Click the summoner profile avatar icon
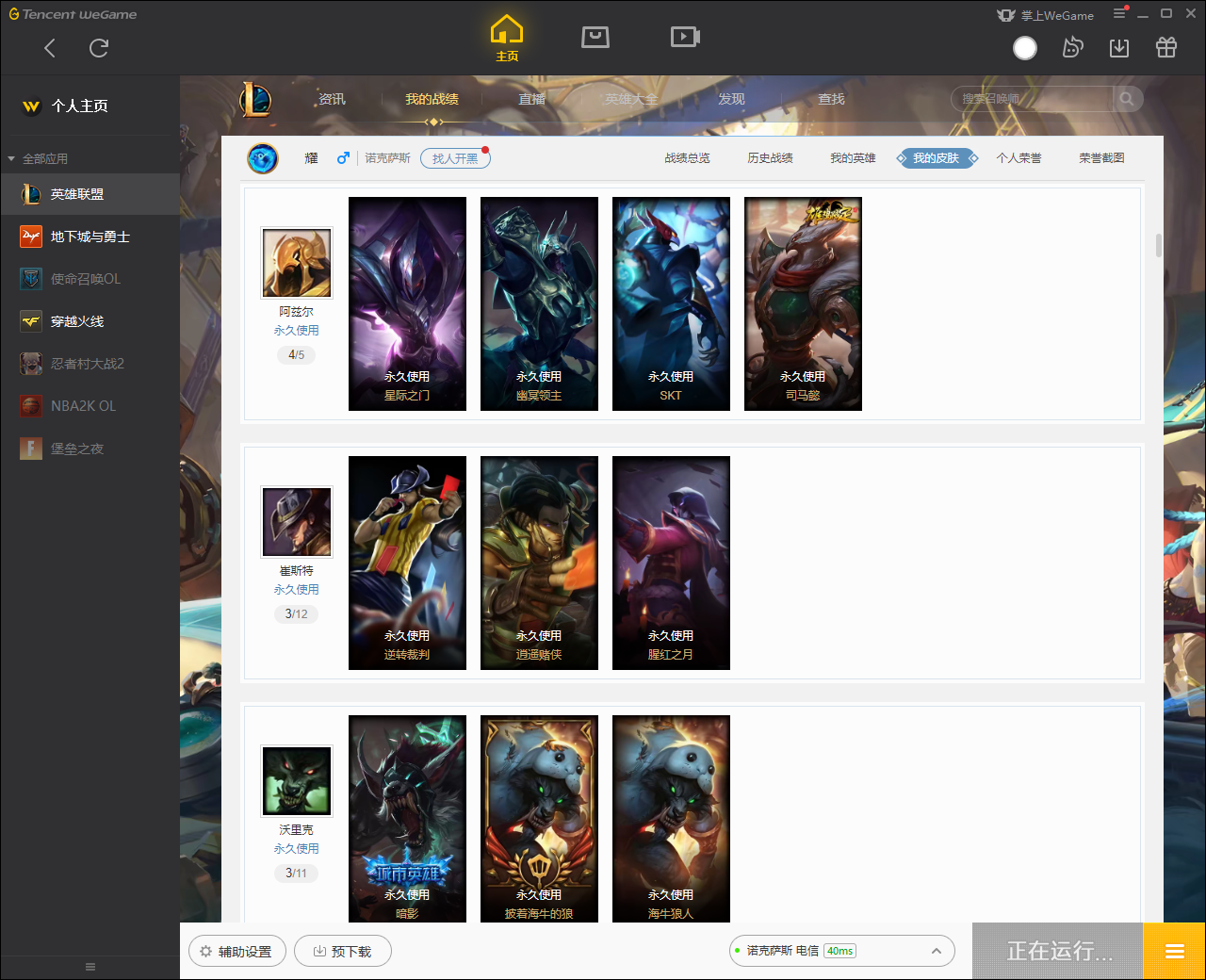This screenshot has width=1206, height=980. pyautogui.click(x=263, y=158)
